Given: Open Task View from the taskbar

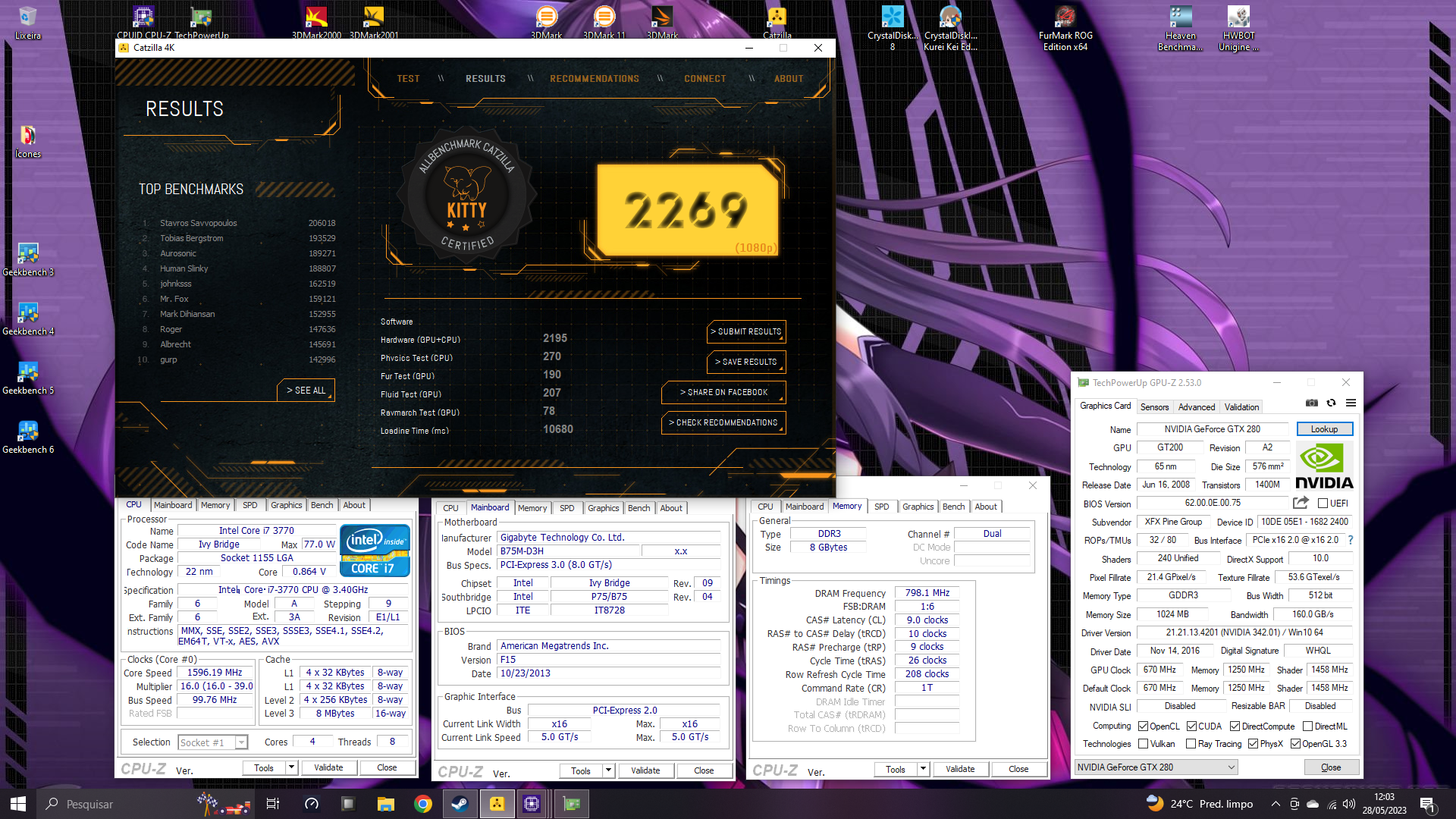Looking at the screenshot, I should 273,804.
